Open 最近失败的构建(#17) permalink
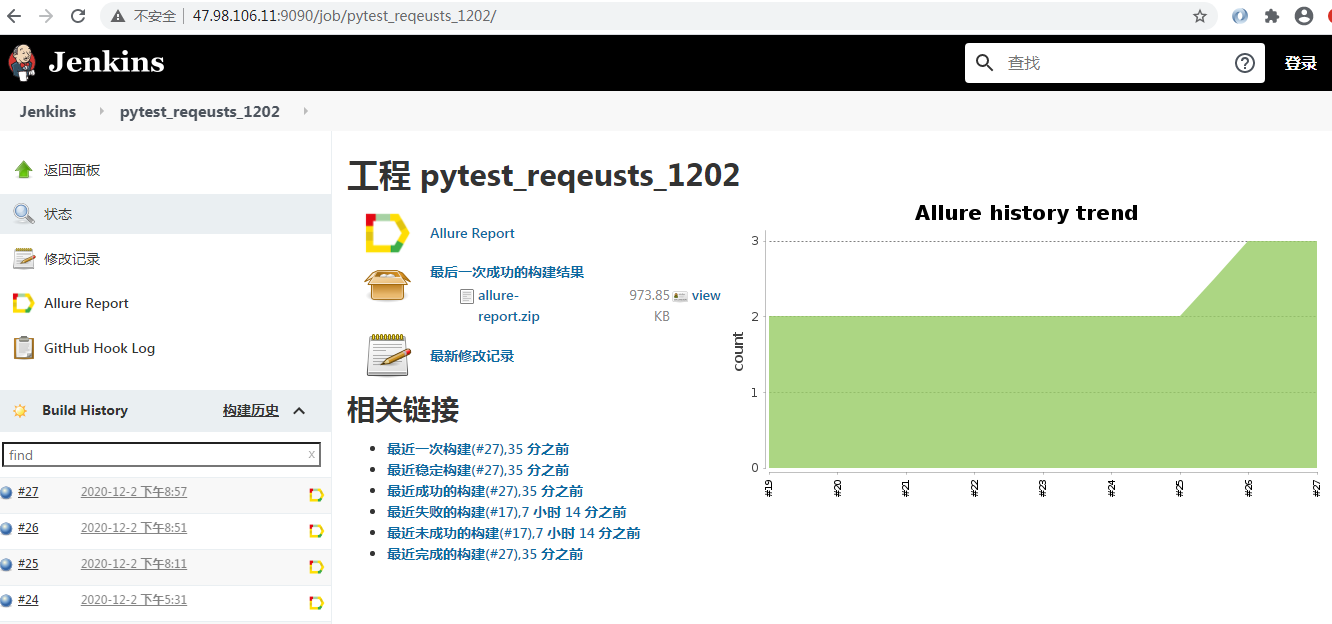This screenshot has width=1332, height=624. coord(507,512)
